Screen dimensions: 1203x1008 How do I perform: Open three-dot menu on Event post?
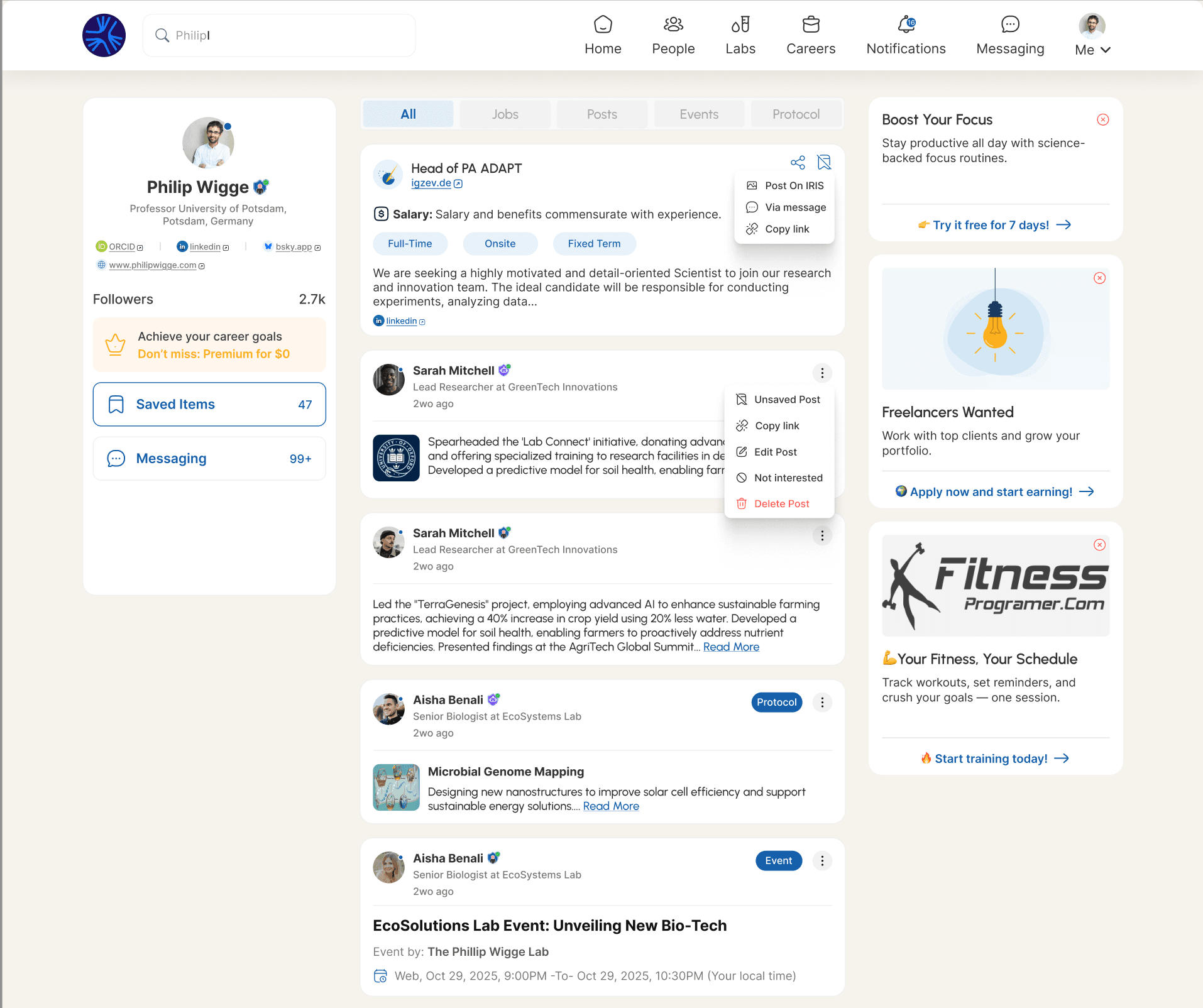[x=822, y=861]
